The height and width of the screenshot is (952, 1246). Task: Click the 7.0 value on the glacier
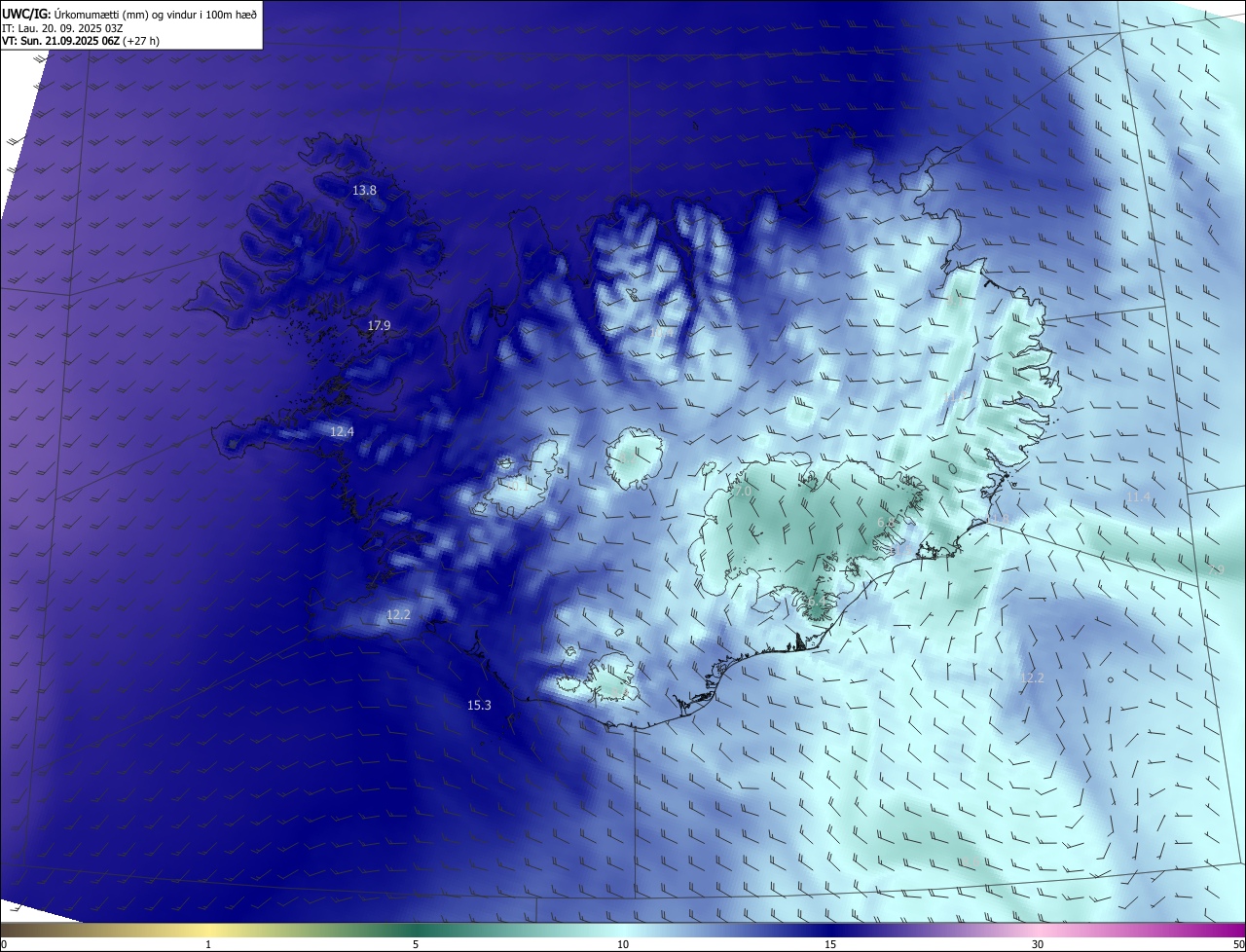[x=742, y=492]
